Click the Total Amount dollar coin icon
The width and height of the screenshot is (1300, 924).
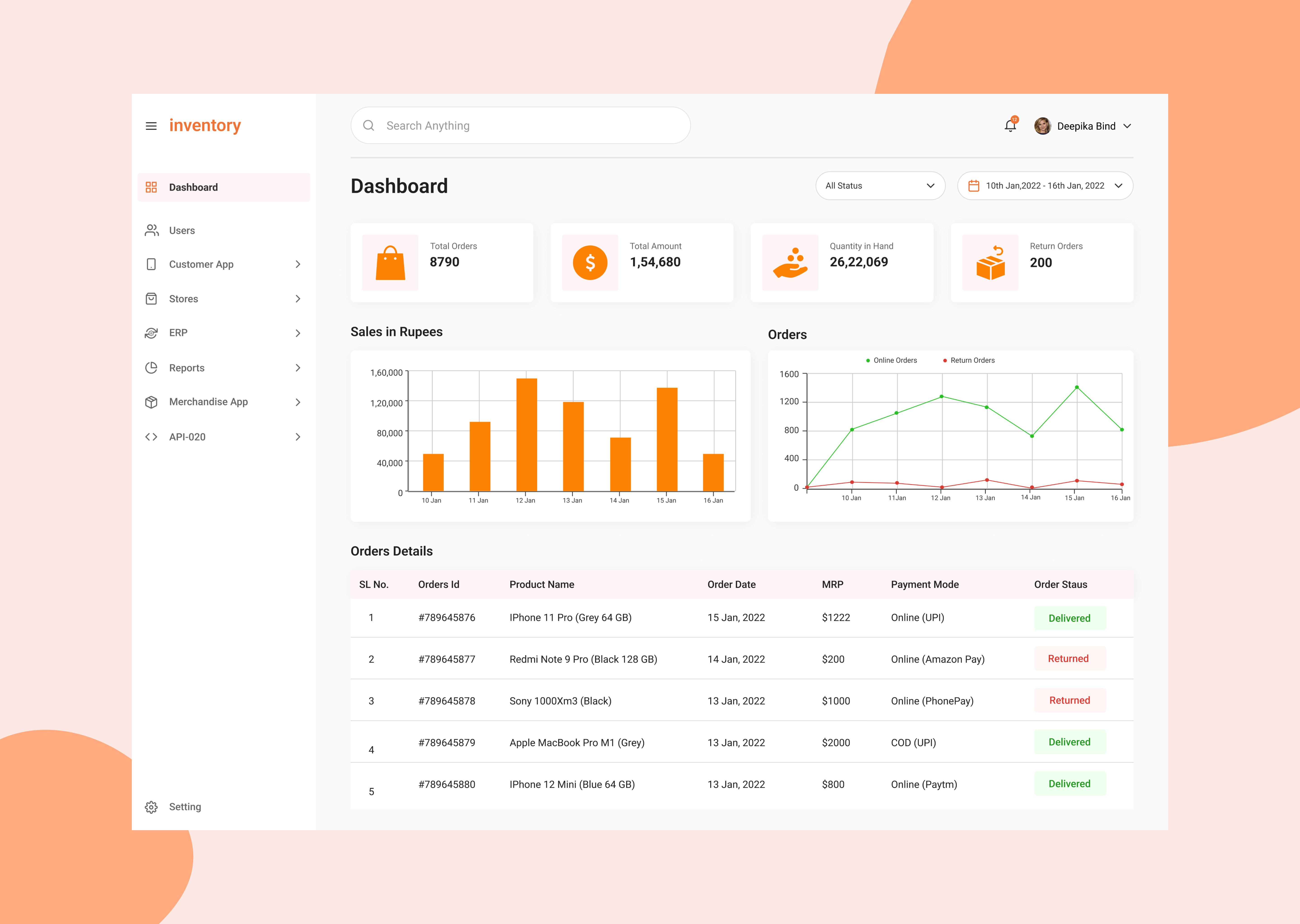[x=590, y=263]
